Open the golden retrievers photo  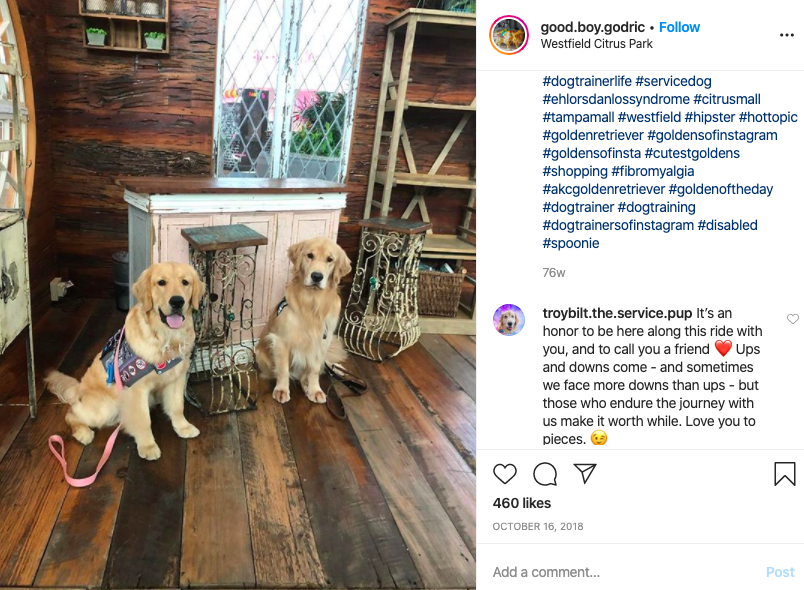pyautogui.click(x=238, y=295)
